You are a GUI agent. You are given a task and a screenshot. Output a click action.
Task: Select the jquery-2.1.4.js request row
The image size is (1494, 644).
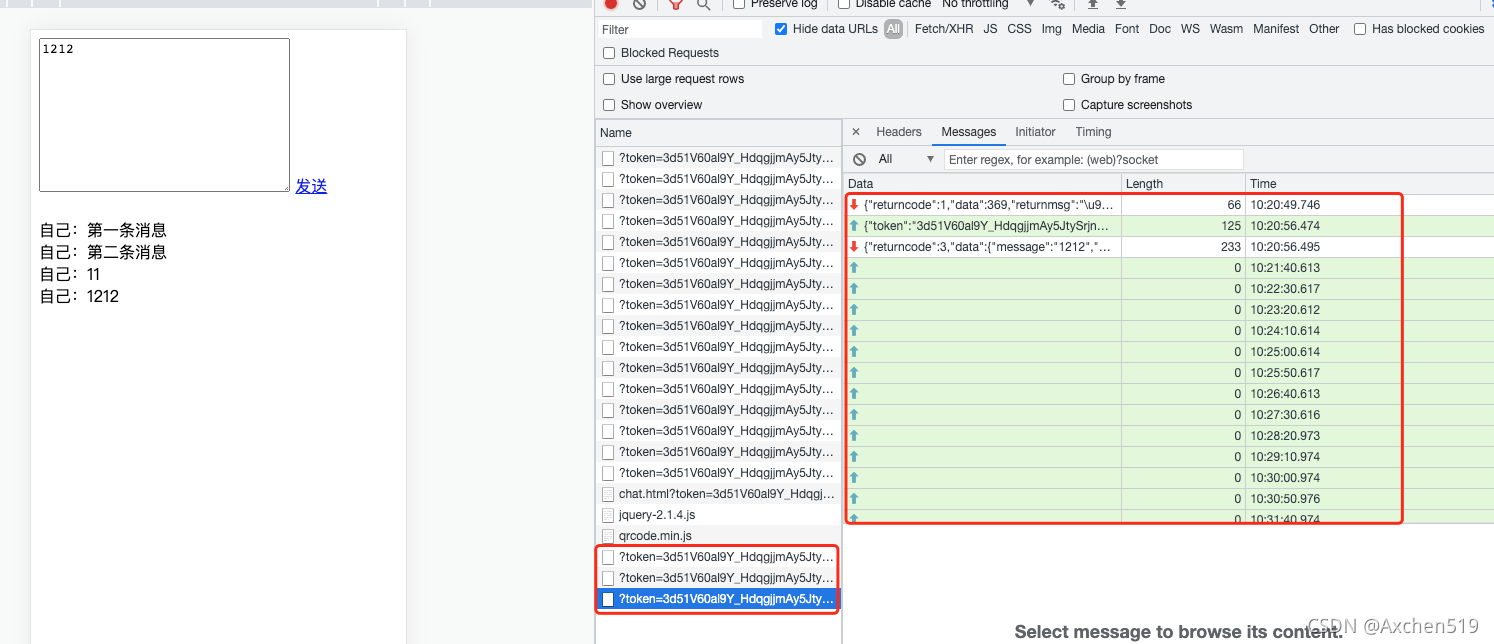(x=718, y=515)
